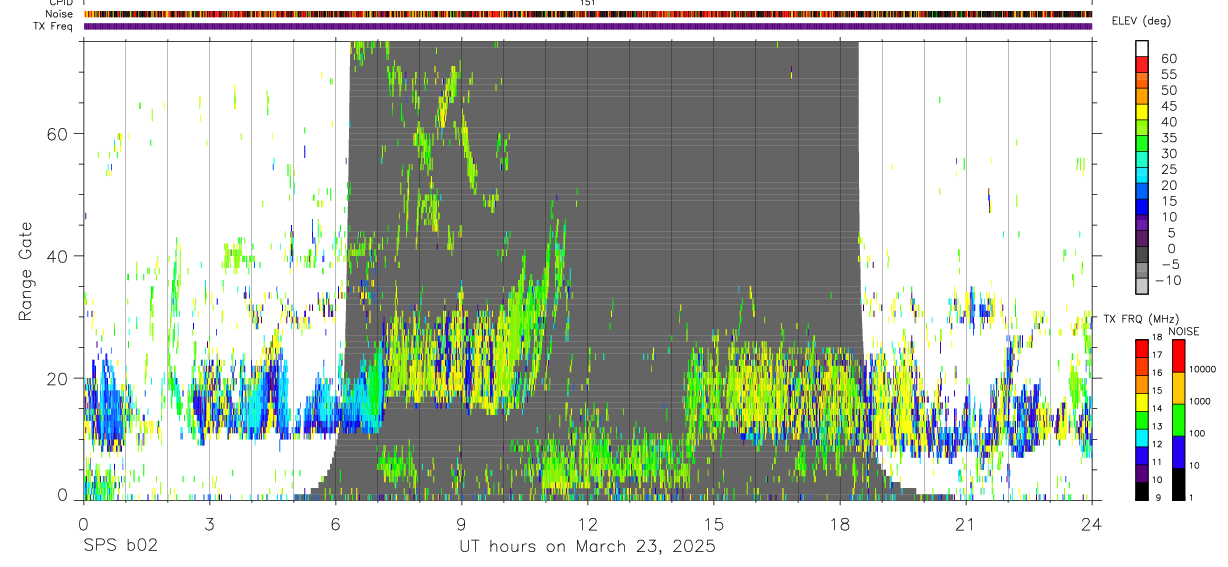Click the 'Range Gate' y-axis label
This screenshot has width=1228, height=567.
point(25,273)
